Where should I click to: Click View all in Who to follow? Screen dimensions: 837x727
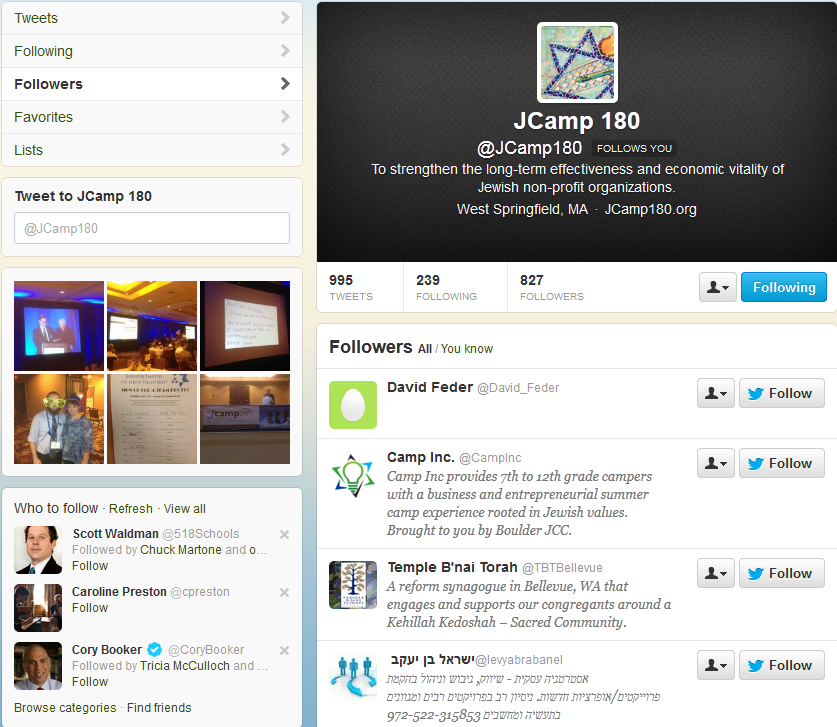coord(185,509)
